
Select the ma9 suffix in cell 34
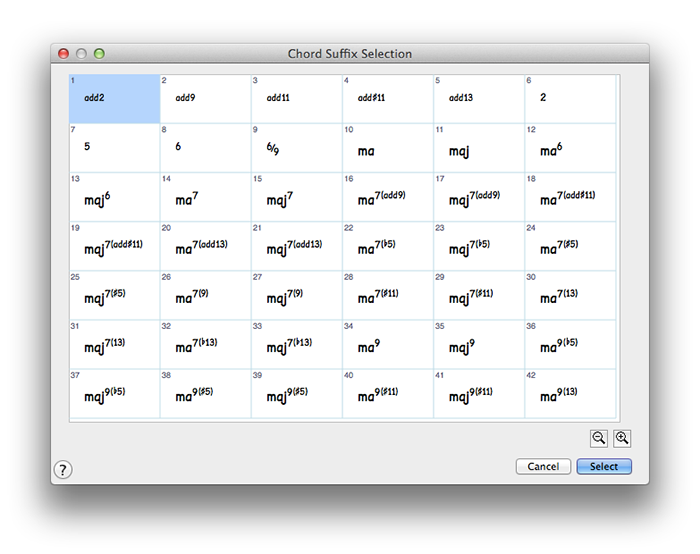click(x=388, y=344)
